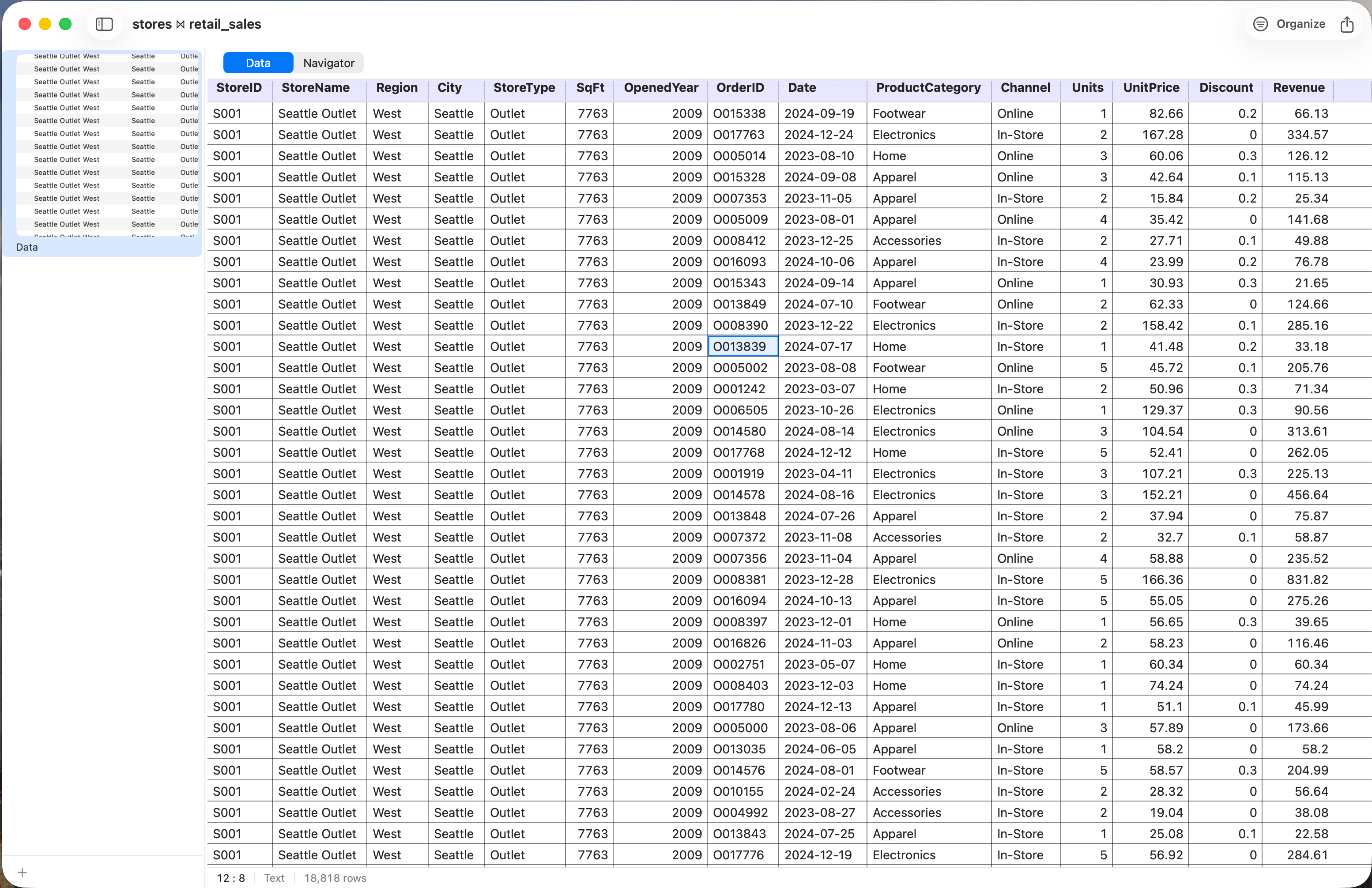Click the 18,818 rows status text
The image size is (1372, 888).
(x=335, y=878)
